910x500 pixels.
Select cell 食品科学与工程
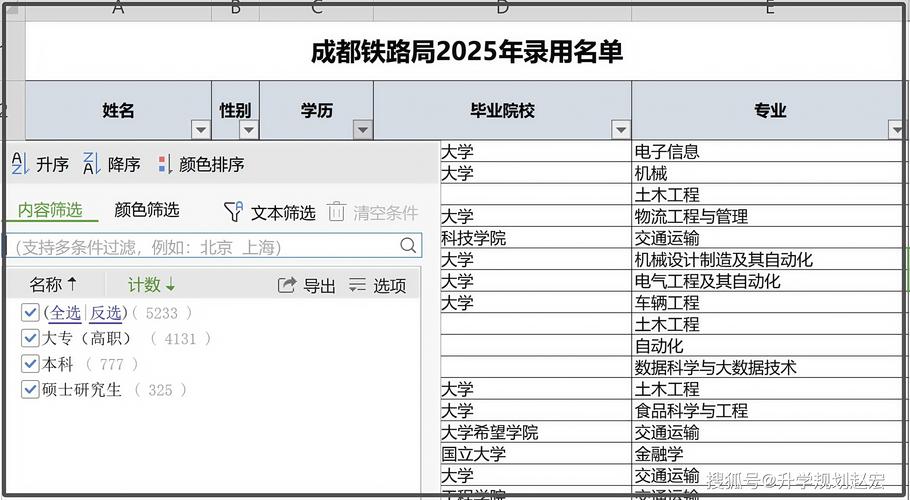coord(767,411)
